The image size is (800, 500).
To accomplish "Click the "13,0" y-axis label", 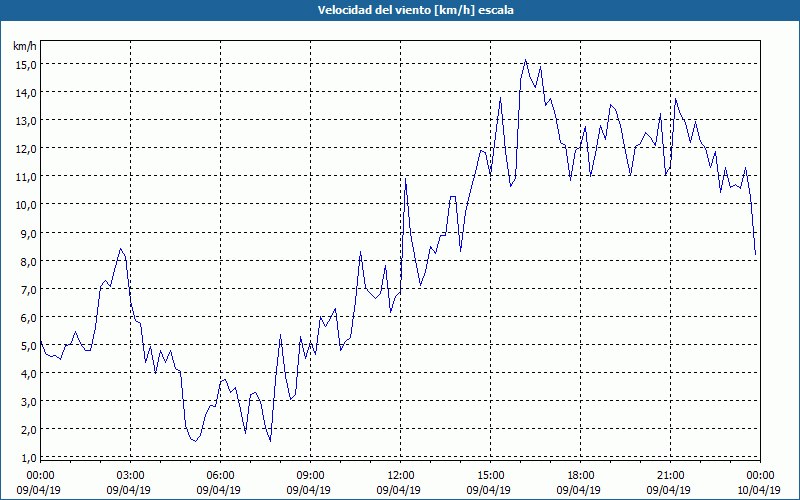I will [x=27, y=121].
